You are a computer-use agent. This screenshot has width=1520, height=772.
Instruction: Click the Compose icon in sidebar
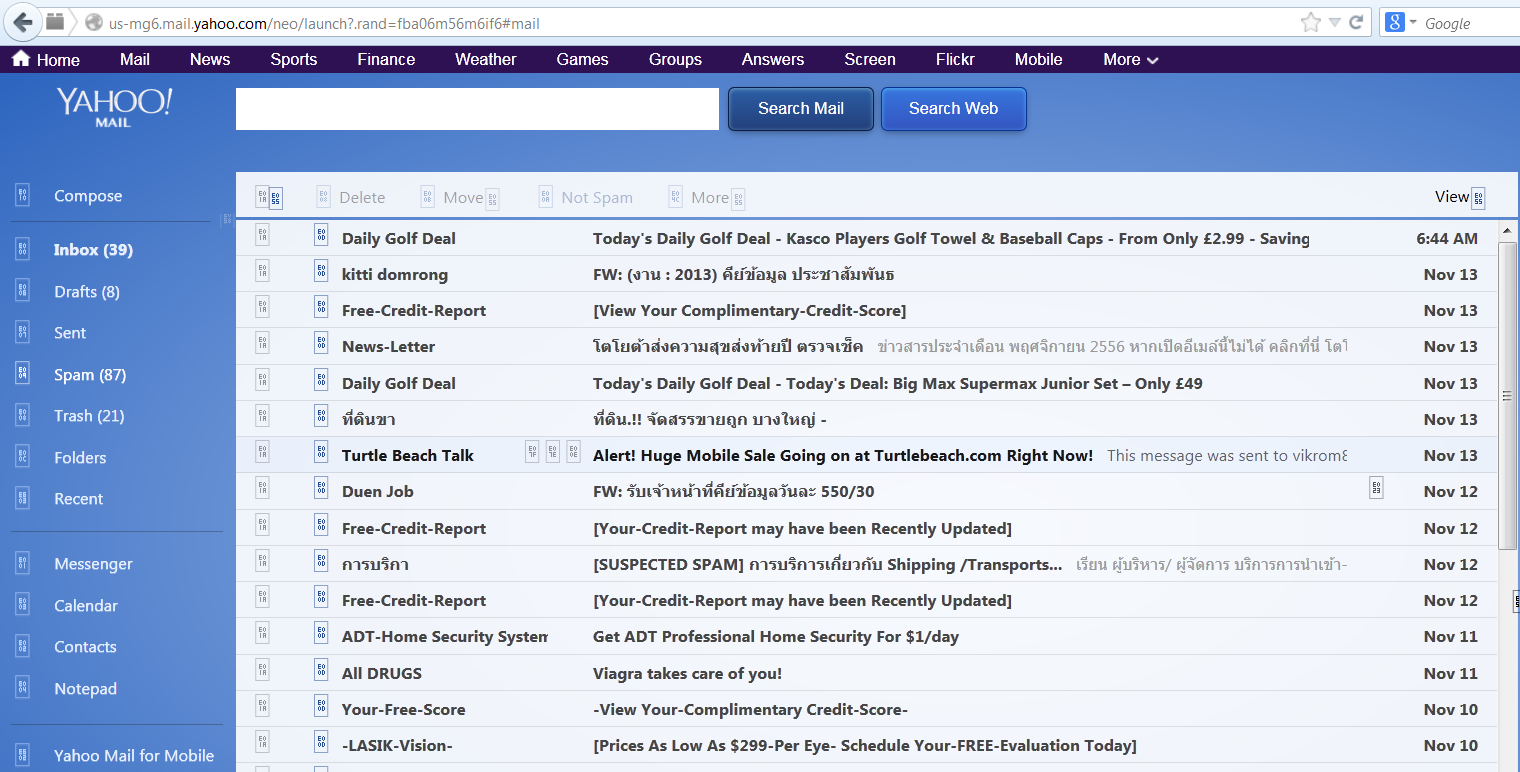(x=23, y=196)
